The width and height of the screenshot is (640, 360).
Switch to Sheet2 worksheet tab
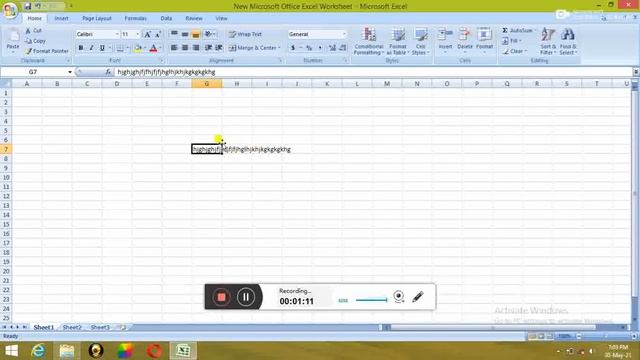click(x=72, y=327)
